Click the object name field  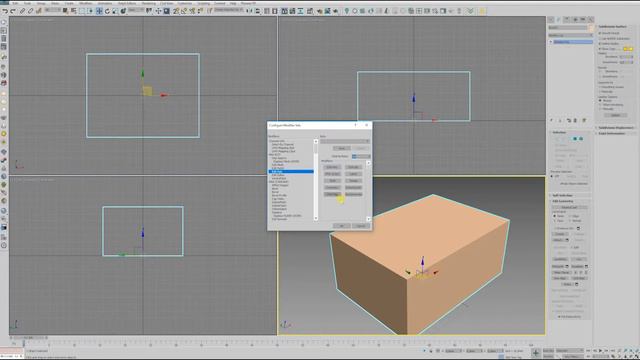pos(567,27)
